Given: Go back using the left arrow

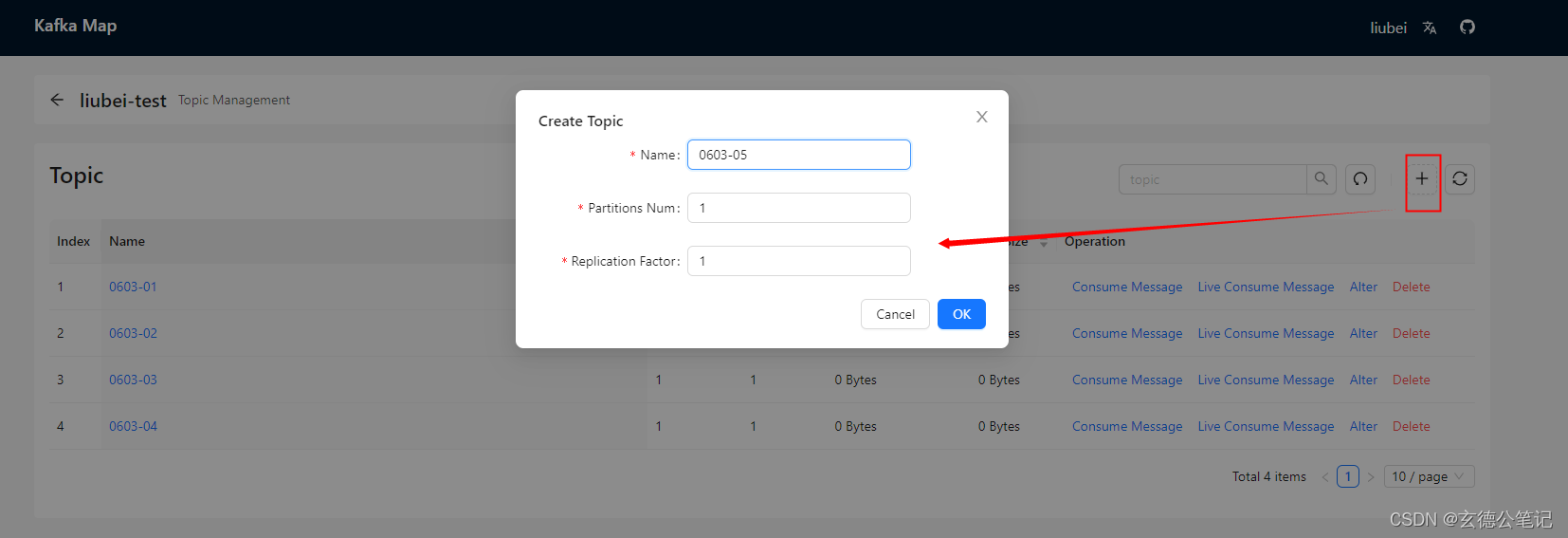Looking at the screenshot, I should (x=57, y=100).
